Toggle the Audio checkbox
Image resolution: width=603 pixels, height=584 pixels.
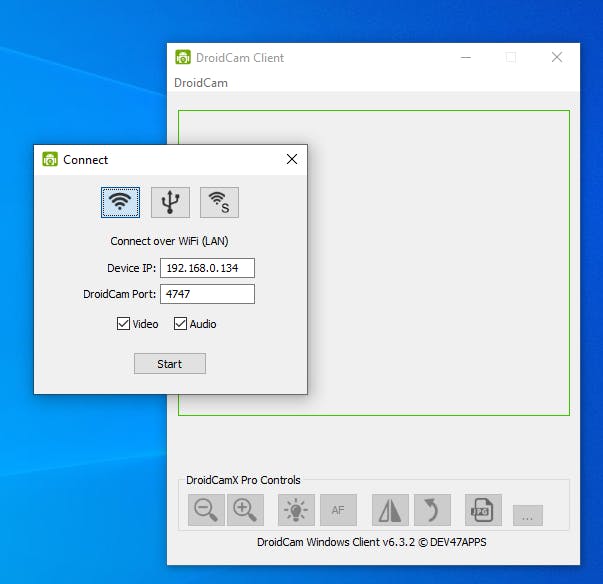click(x=180, y=324)
